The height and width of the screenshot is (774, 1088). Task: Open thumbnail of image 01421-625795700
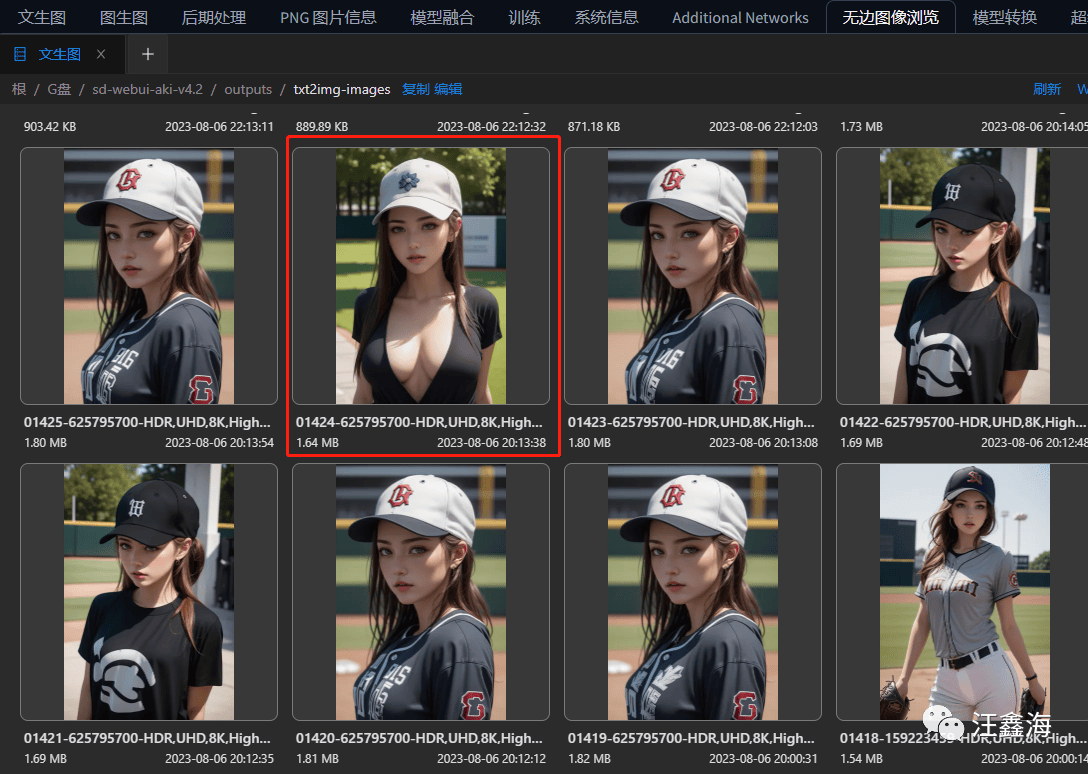148,592
